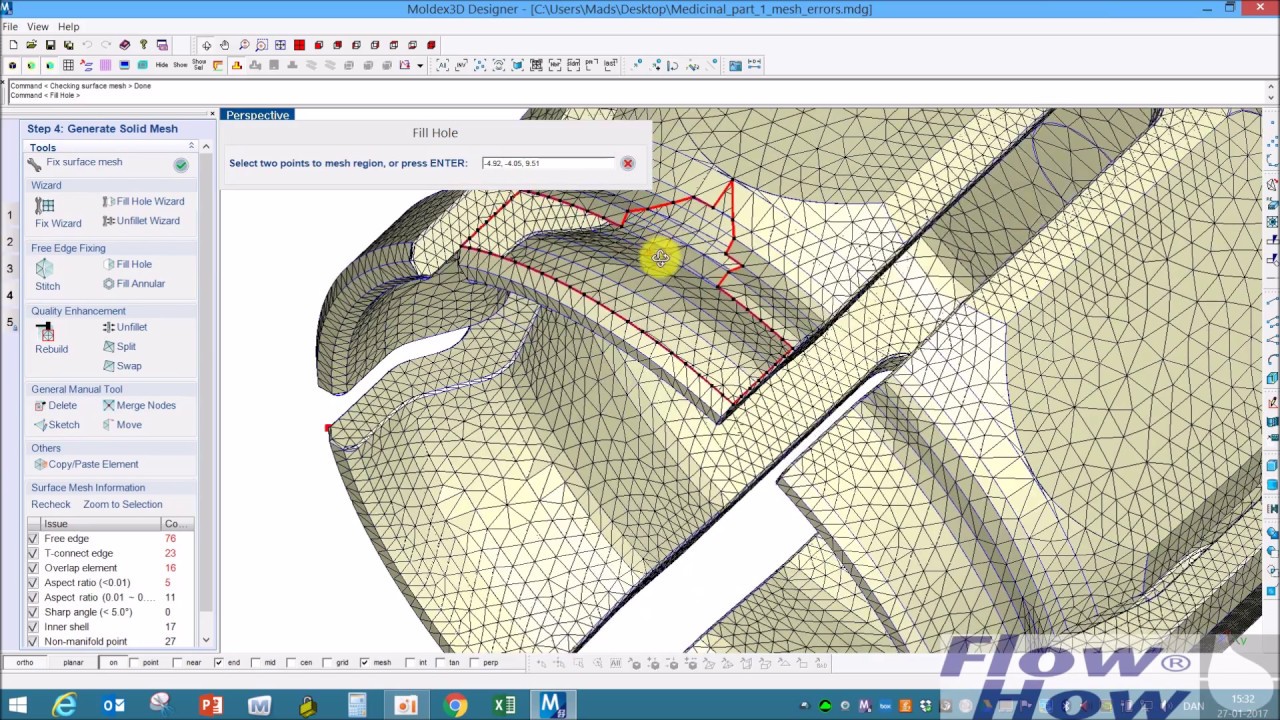Click the New file toolbar icon
This screenshot has width=1280, height=720.
coord(13,45)
